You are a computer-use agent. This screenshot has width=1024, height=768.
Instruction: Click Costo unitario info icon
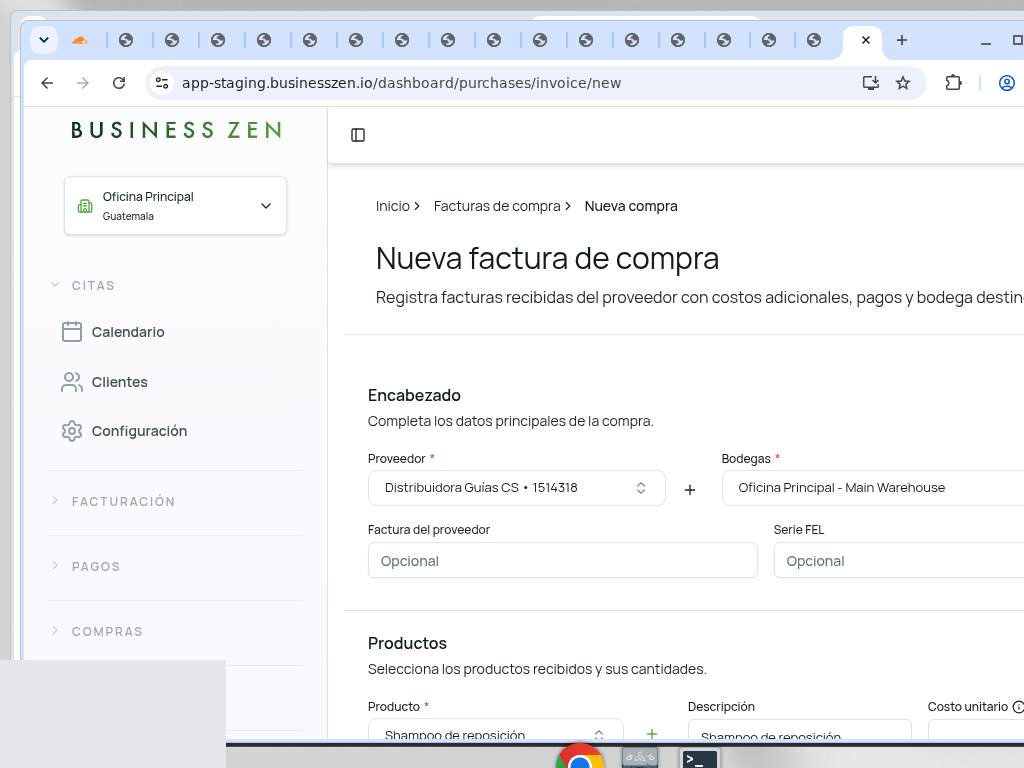[x=1017, y=707]
